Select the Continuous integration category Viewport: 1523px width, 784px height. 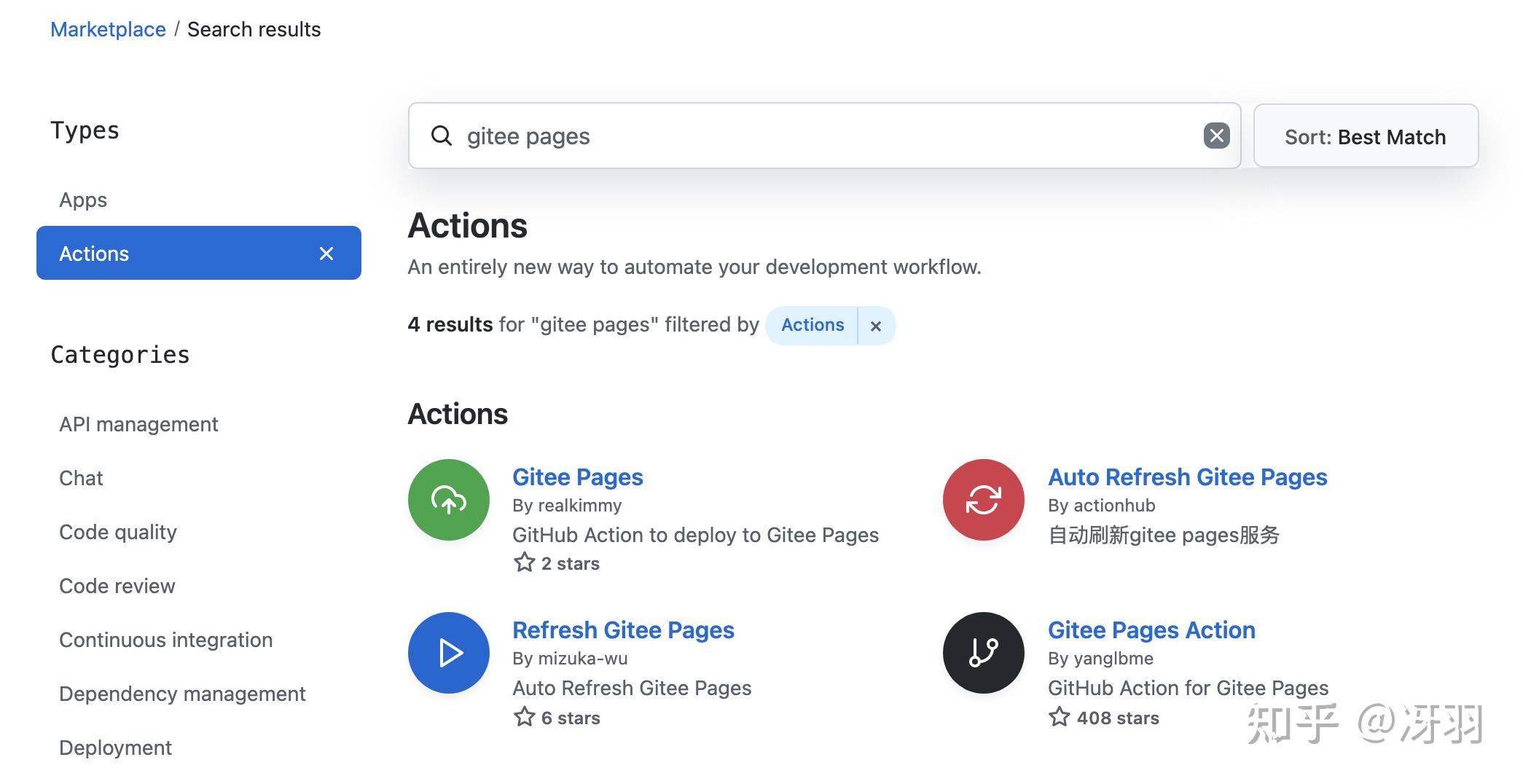(165, 639)
